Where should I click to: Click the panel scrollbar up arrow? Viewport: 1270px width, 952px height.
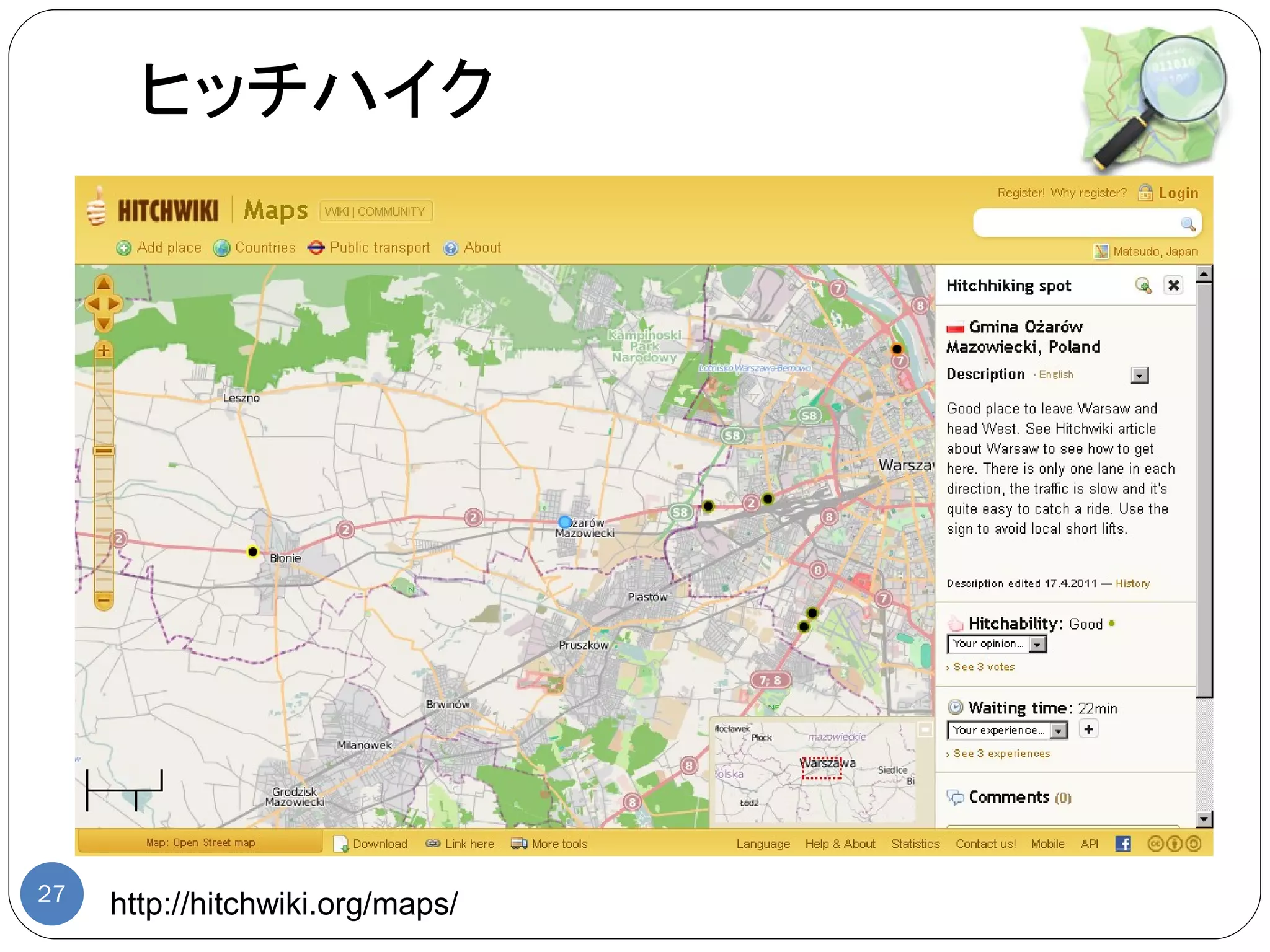(1204, 273)
